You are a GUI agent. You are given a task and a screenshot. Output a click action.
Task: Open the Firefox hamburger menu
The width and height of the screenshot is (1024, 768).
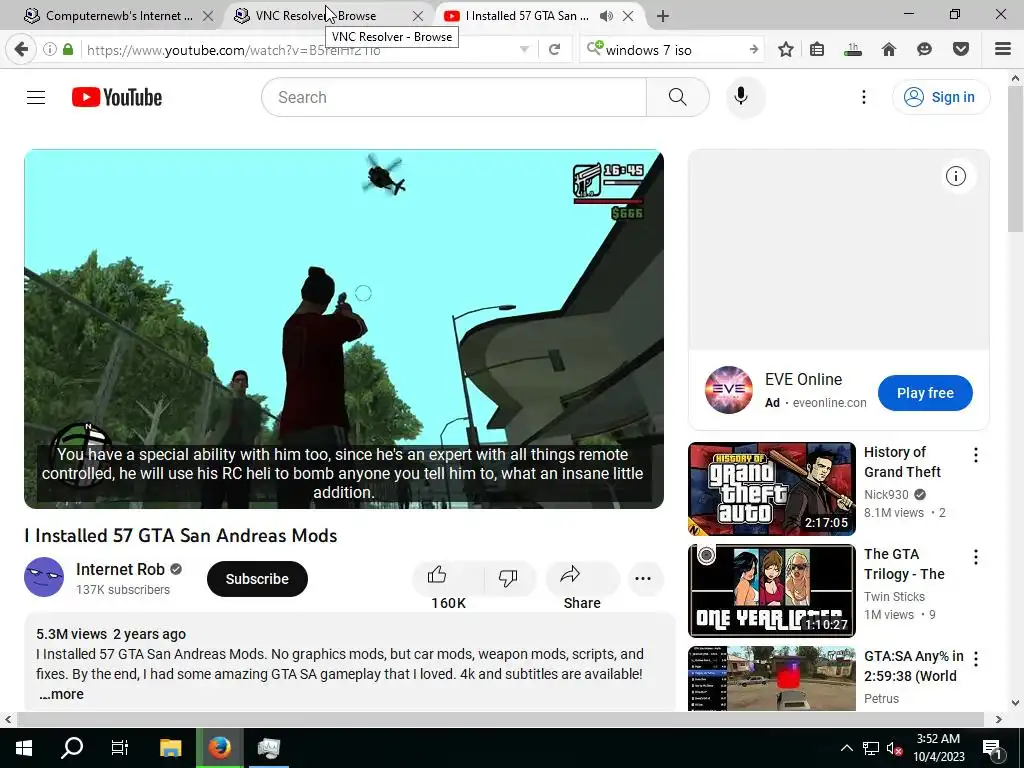click(x=1003, y=49)
